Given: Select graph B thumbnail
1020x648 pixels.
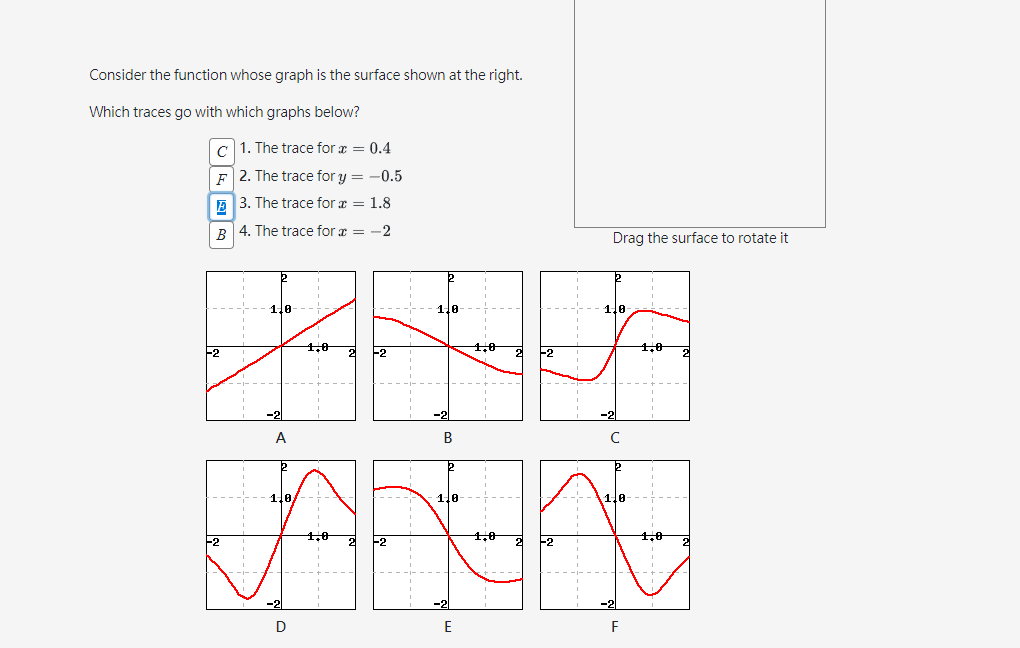Looking at the screenshot, I should [x=447, y=345].
